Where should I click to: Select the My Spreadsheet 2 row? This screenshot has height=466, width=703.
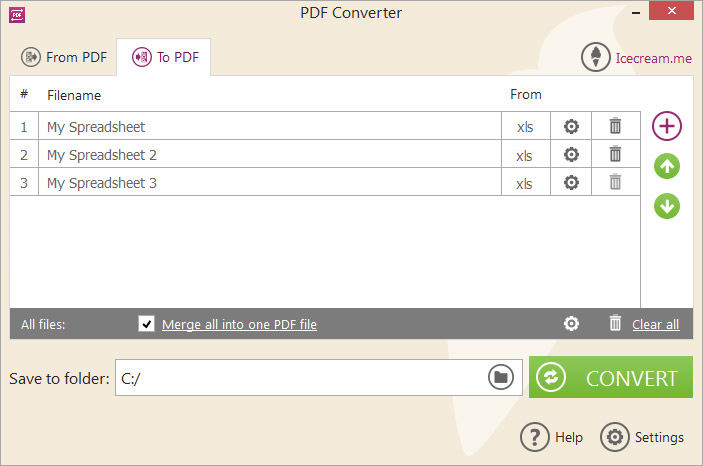[325, 154]
